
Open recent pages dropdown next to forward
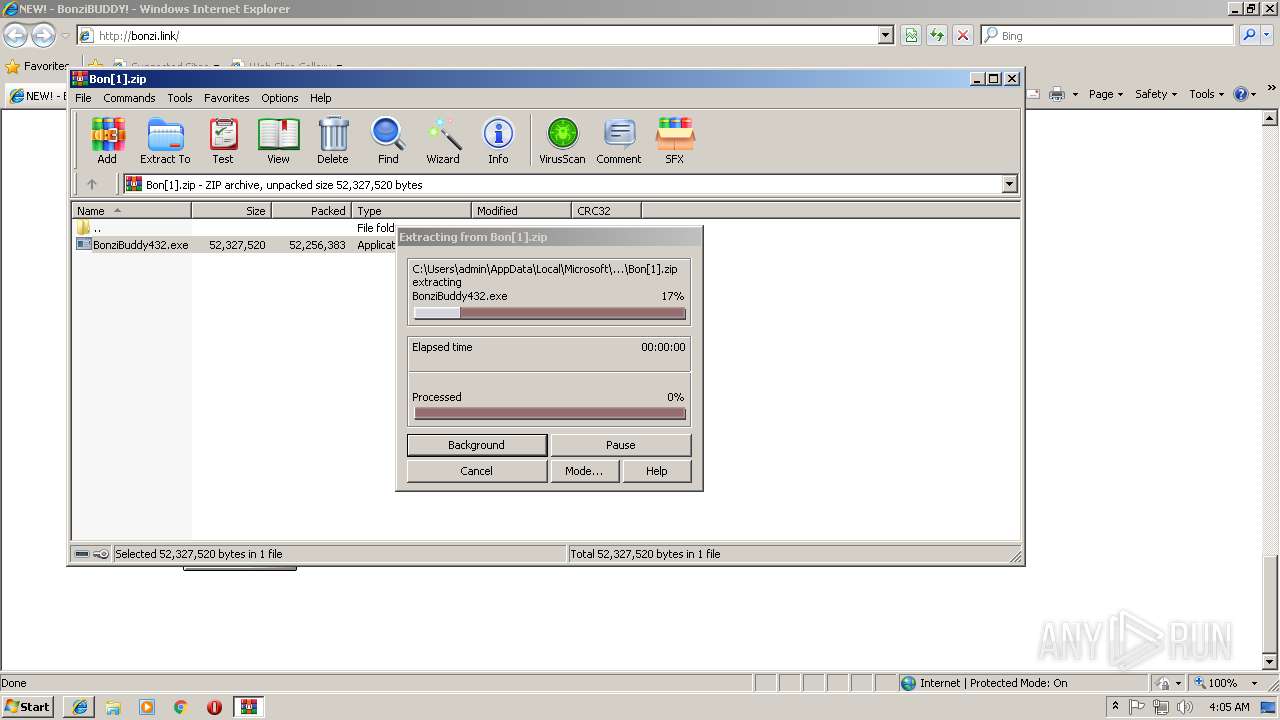click(x=65, y=36)
